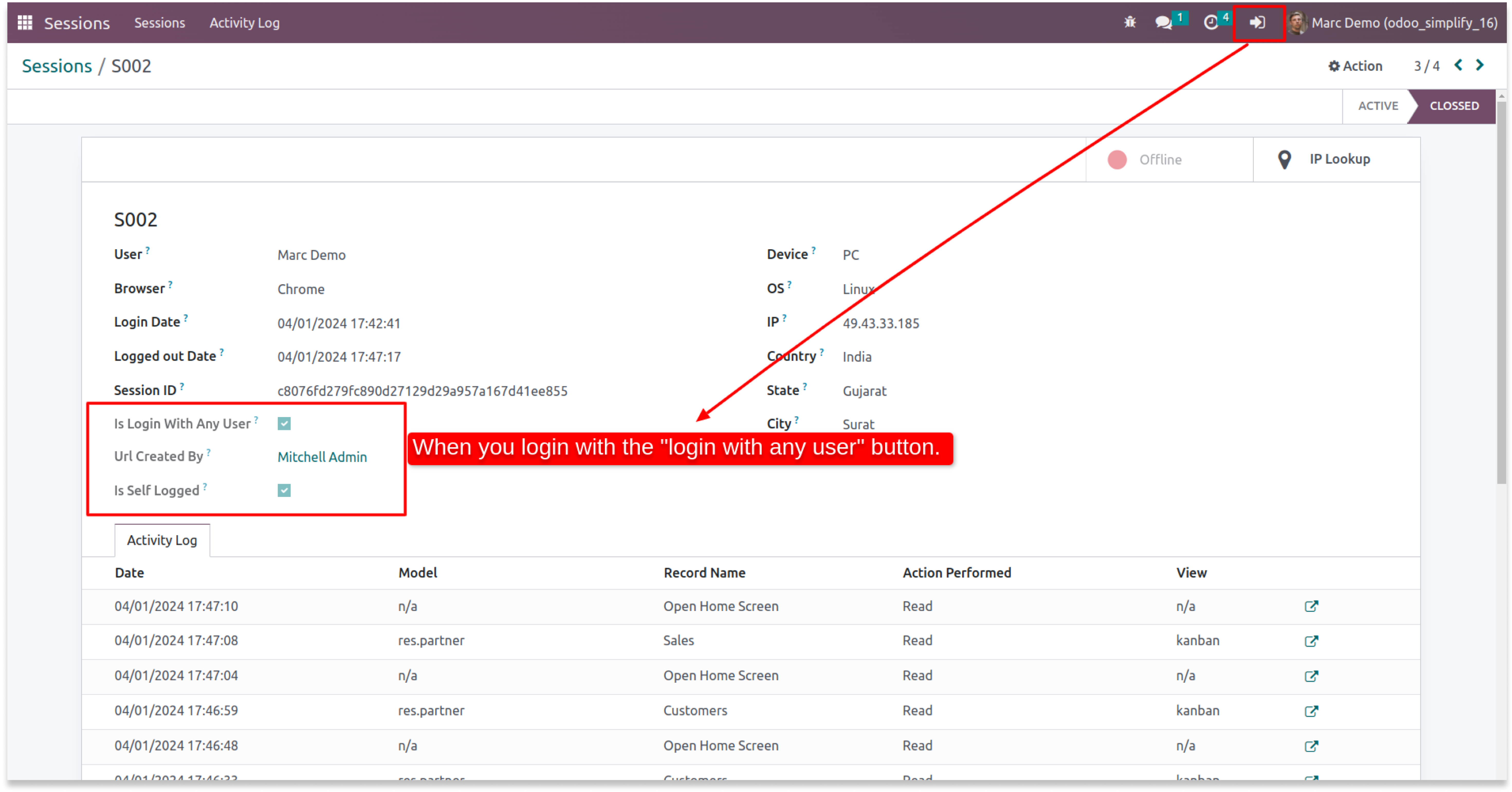This screenshot has height=792, width=1512.
Task: Click the Sales record name cell
Action: [x=679, y=641]
